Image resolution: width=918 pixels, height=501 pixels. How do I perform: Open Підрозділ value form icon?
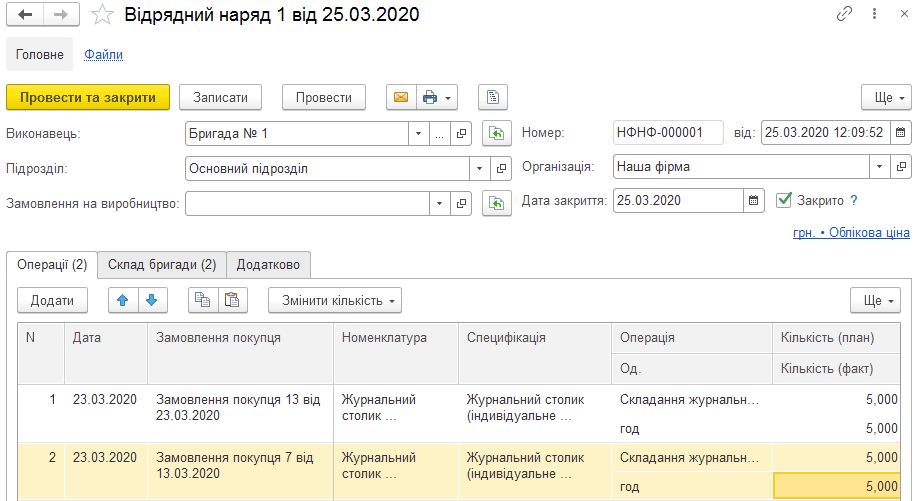[501, 169]
